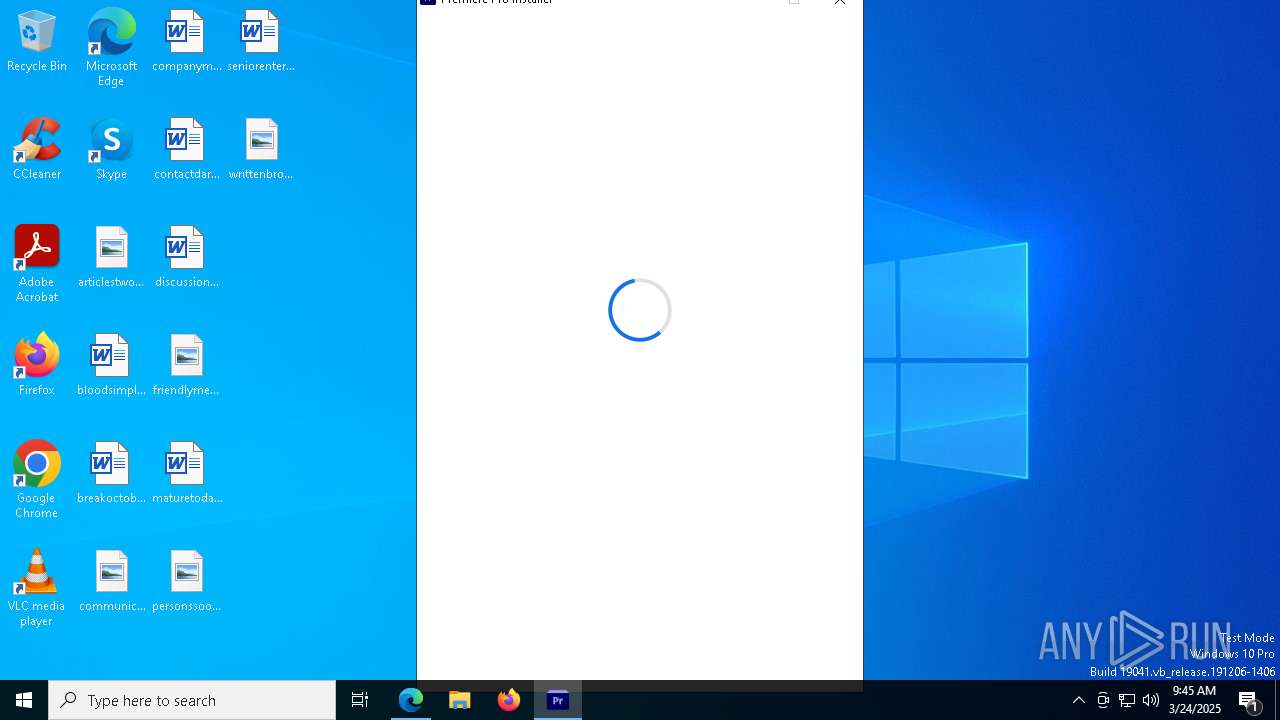Open the network status tray icon
This screenshot has width=1280, height=720.
click(x=1127, y=700)
